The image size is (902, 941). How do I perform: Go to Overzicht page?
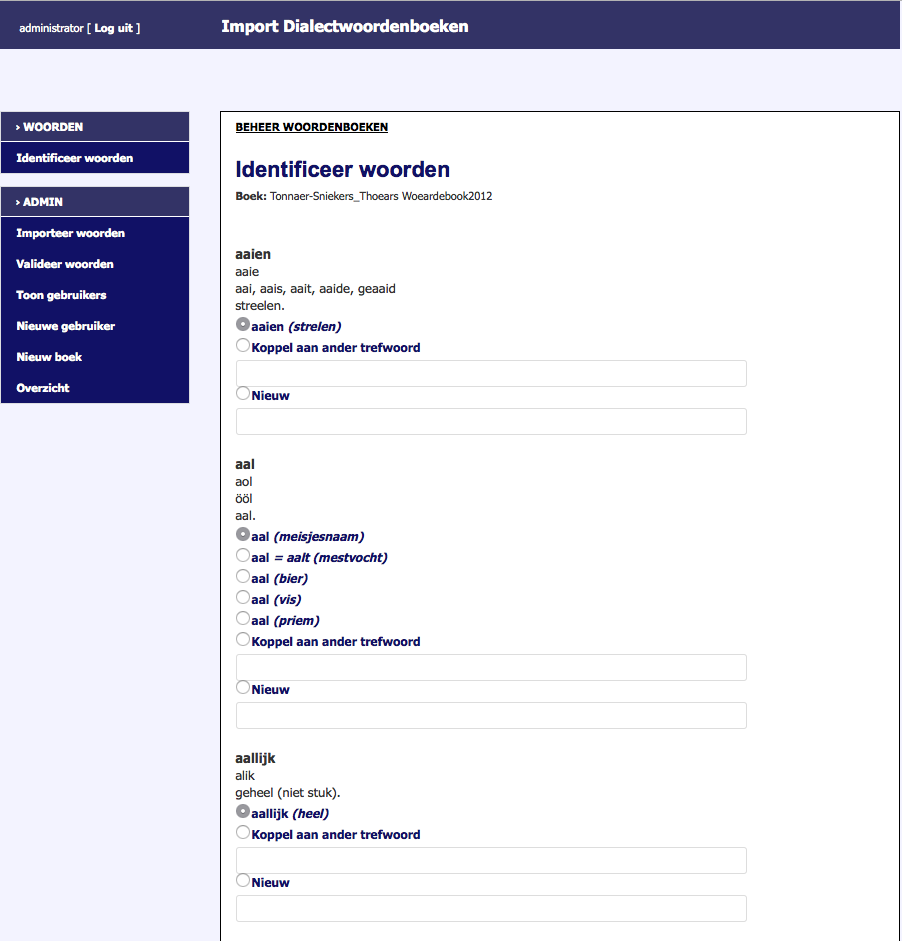43,388
